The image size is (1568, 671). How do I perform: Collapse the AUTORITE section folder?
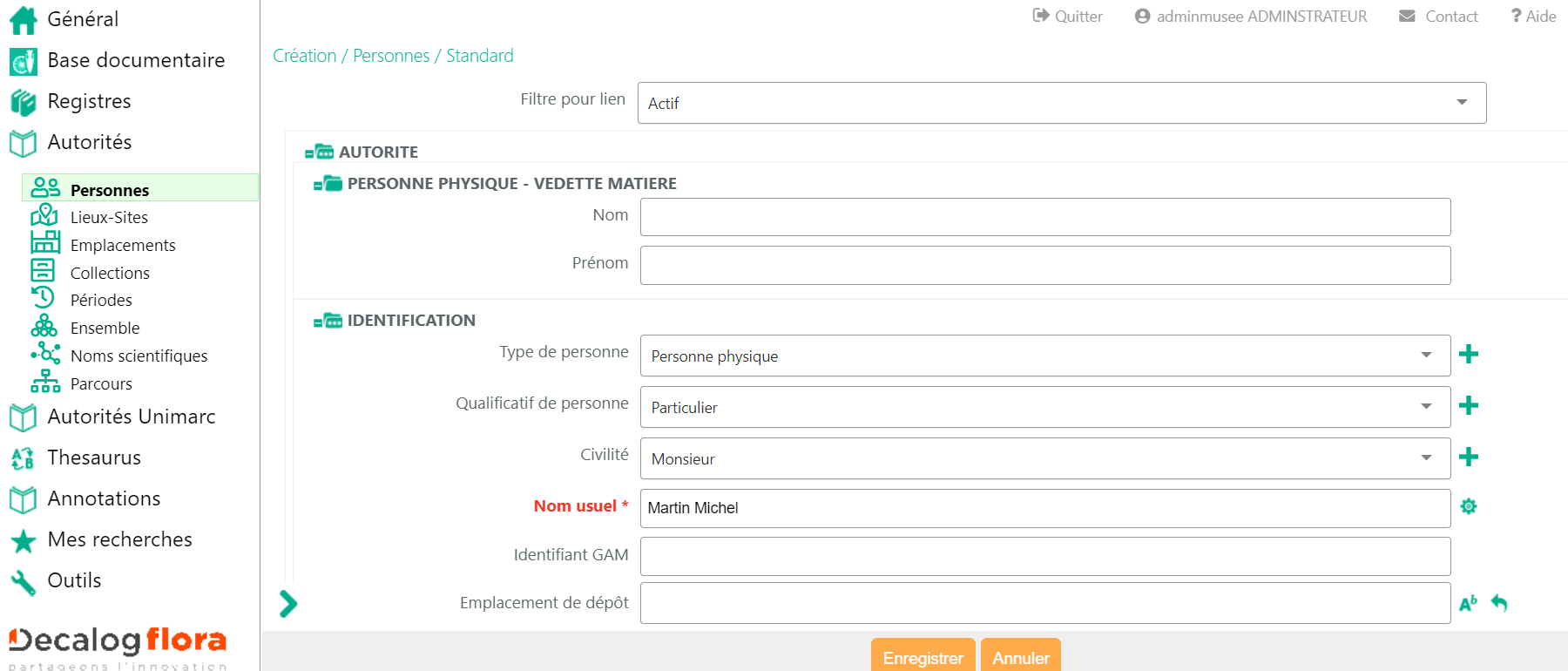point(319,152)
